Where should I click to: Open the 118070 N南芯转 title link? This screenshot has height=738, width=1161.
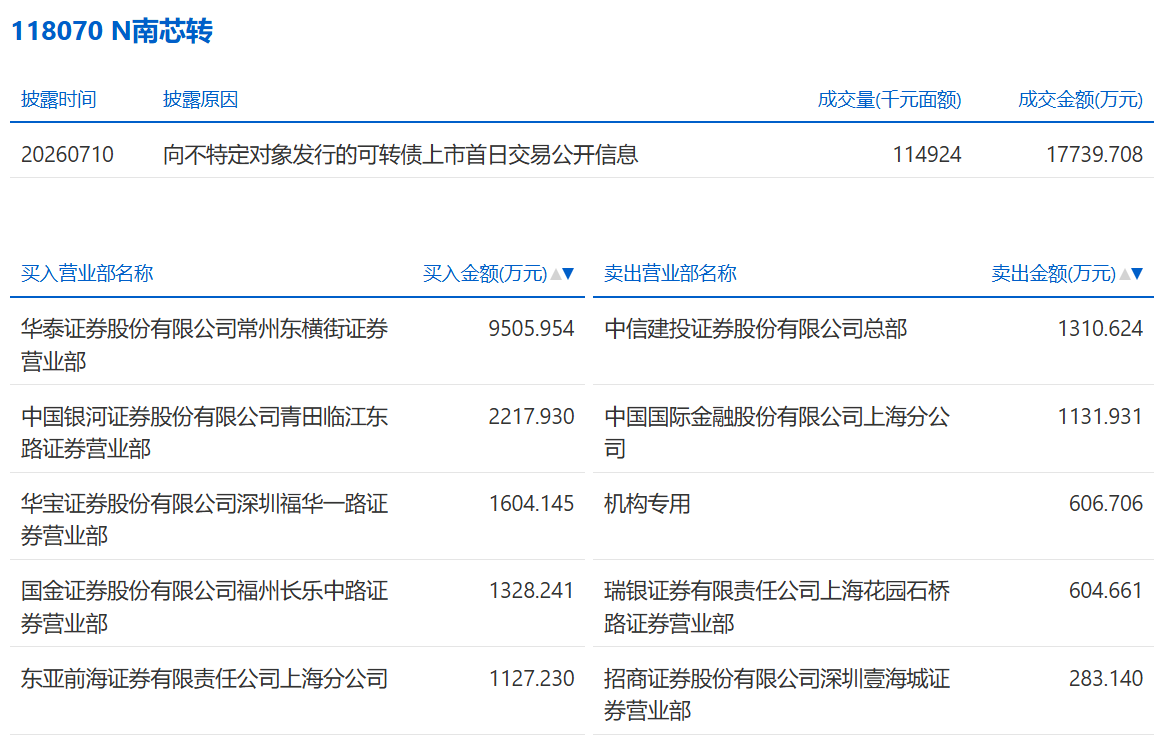(x=112, y=30)
